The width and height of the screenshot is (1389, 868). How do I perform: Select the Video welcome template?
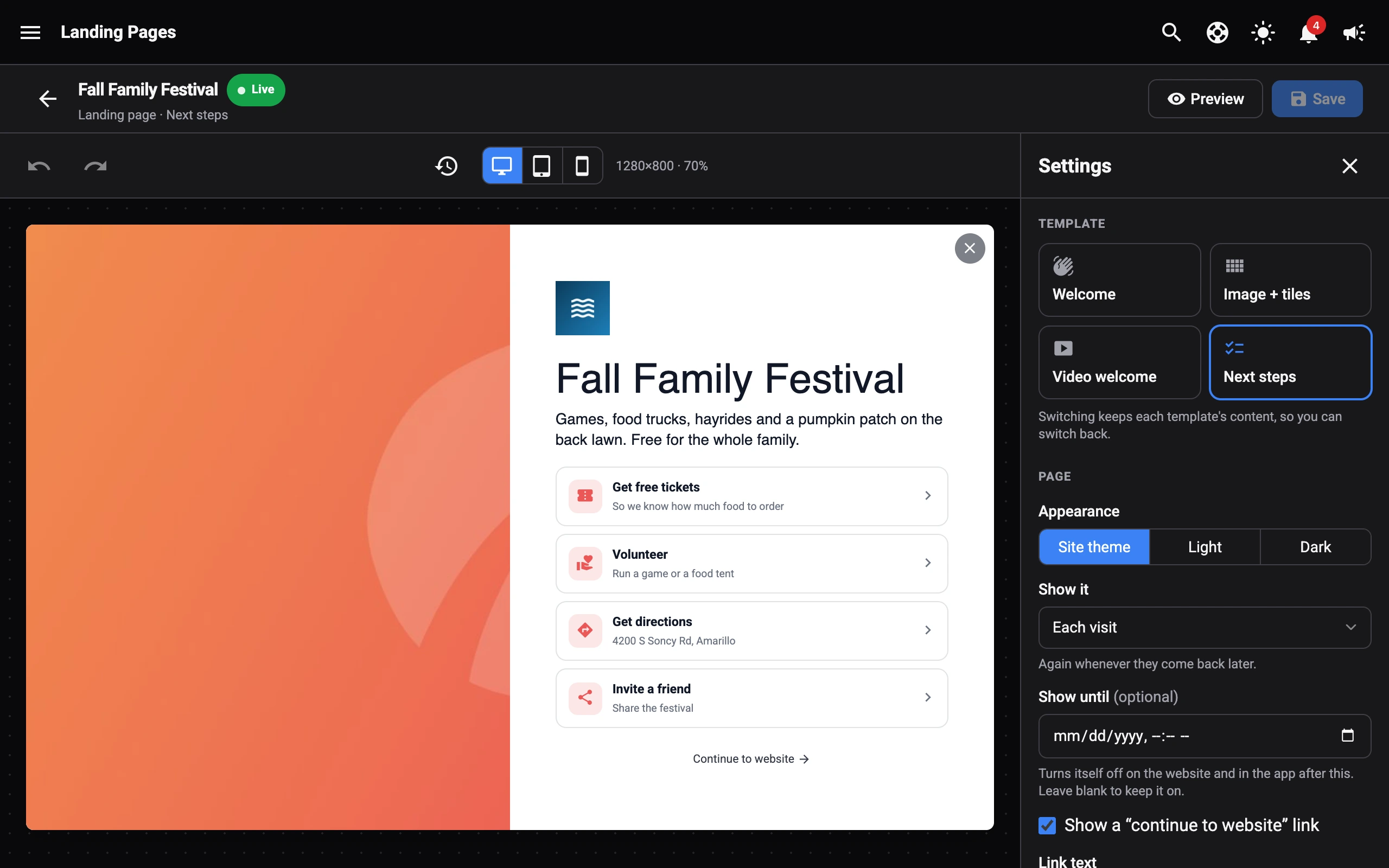(1119, 362)
